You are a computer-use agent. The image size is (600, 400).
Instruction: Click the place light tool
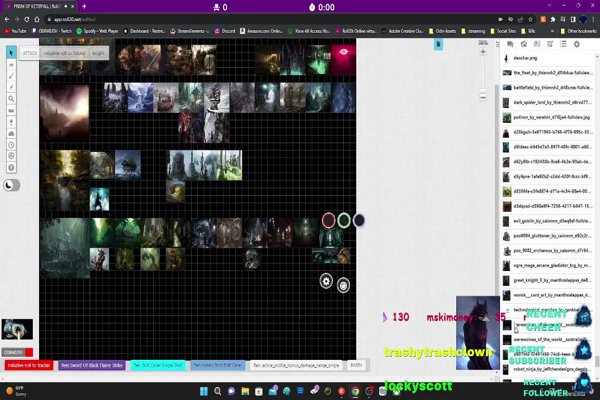point(11,122)
